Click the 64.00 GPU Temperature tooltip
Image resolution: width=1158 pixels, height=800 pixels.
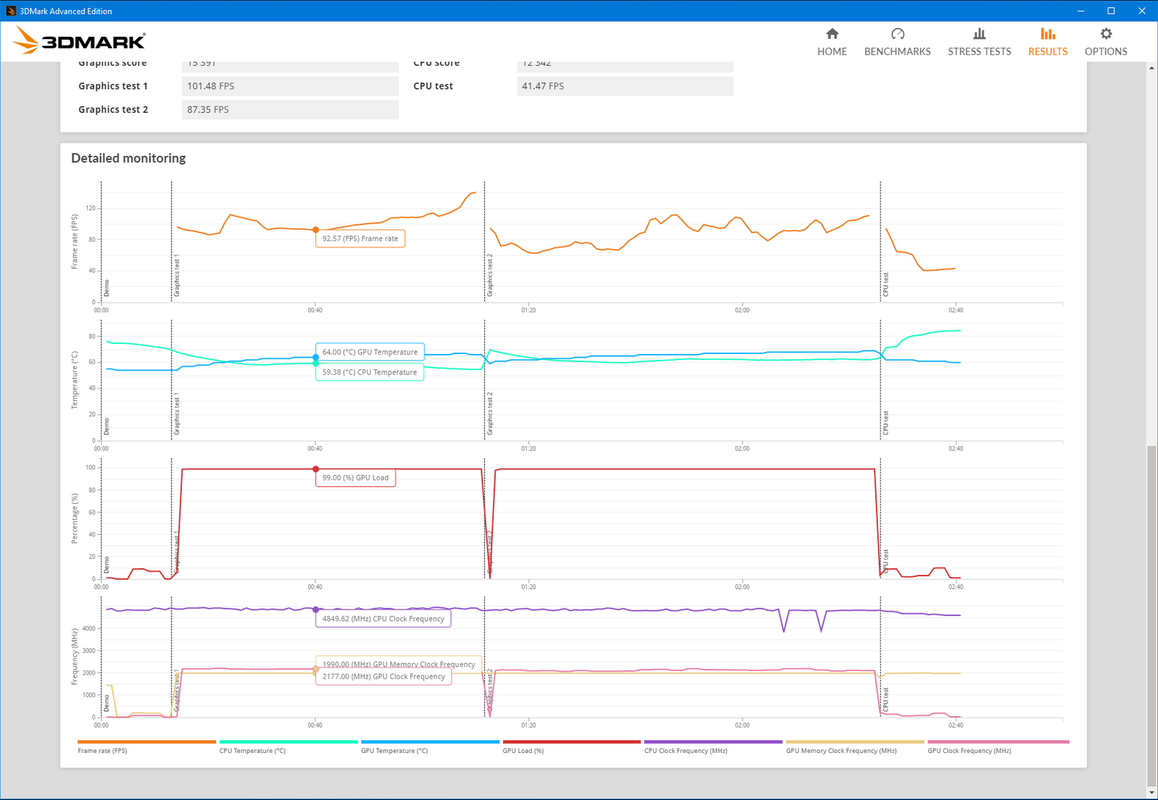[370, 352]
